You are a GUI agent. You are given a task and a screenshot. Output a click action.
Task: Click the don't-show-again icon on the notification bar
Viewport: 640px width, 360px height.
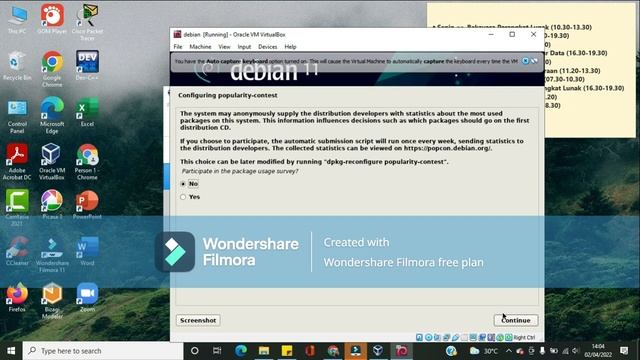534,61
